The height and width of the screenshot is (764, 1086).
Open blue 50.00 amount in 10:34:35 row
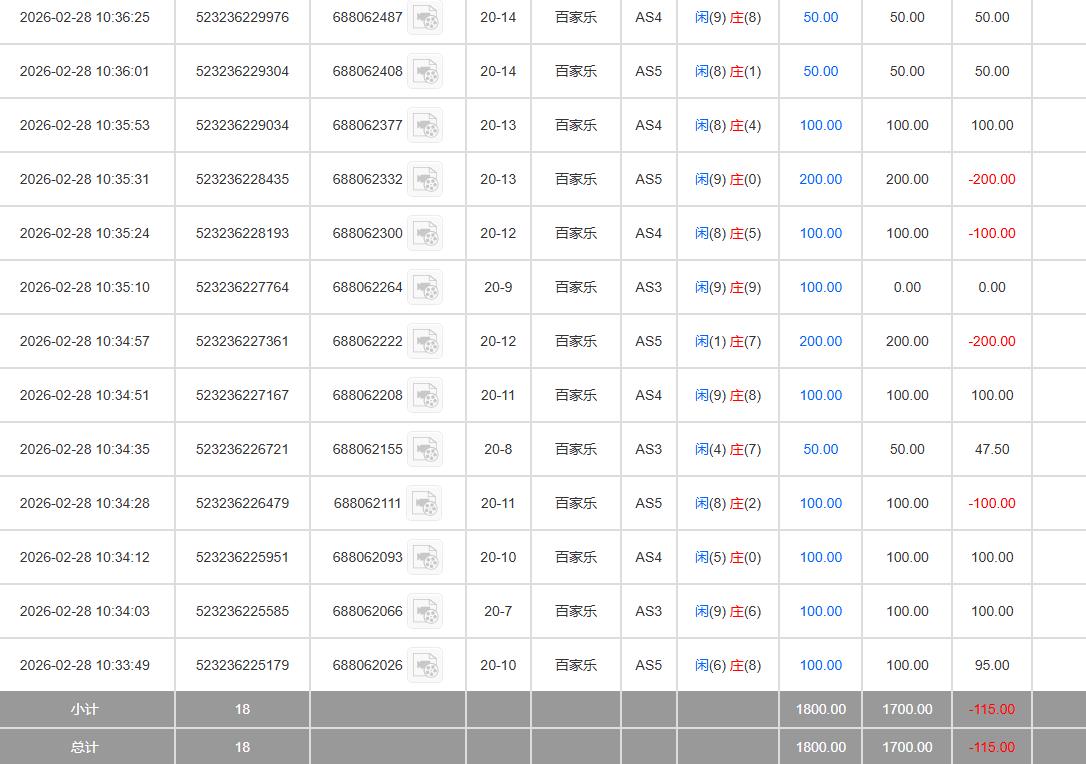(820, 450)
